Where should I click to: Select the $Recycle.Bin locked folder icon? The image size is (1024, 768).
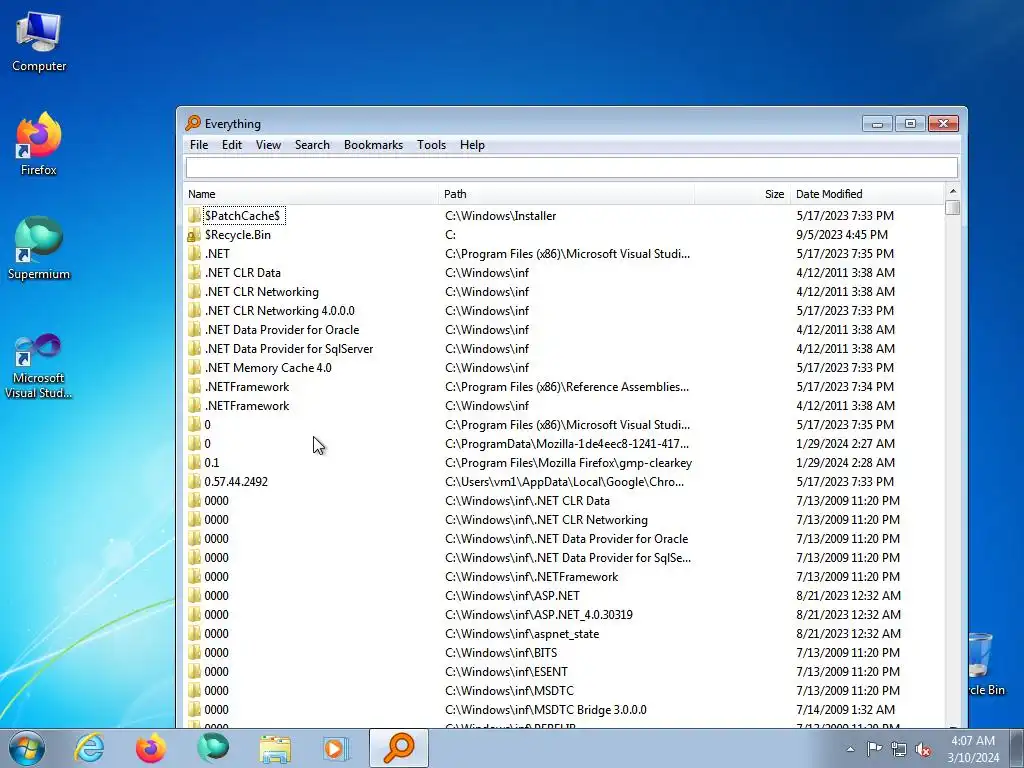click(194, 234)
